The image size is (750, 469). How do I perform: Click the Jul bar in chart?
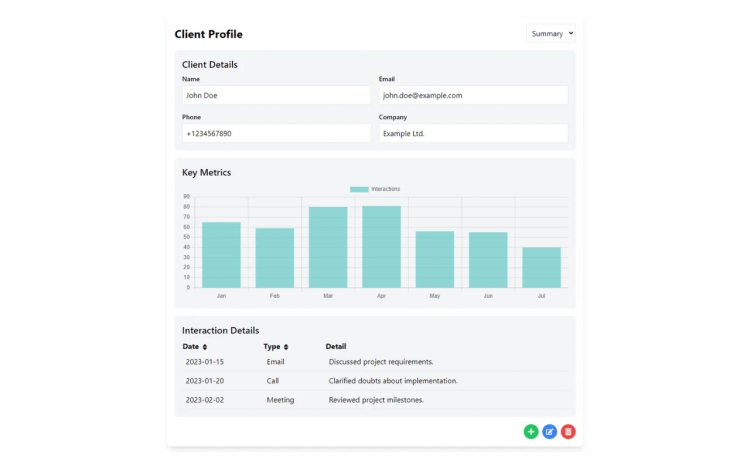click(x=541, y=268)
